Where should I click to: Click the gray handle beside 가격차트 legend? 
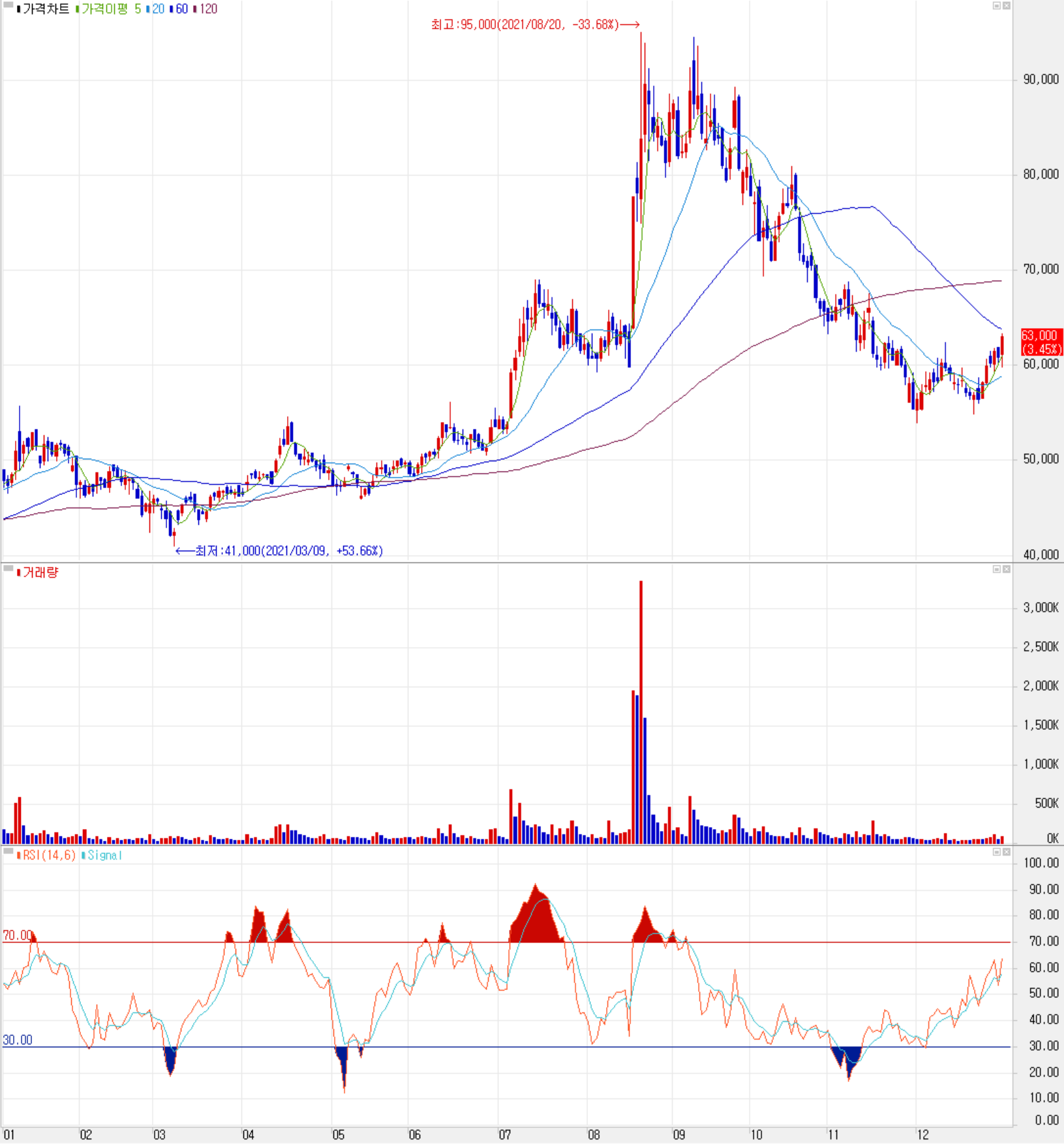pyautogui.click(x=8, y=6)
